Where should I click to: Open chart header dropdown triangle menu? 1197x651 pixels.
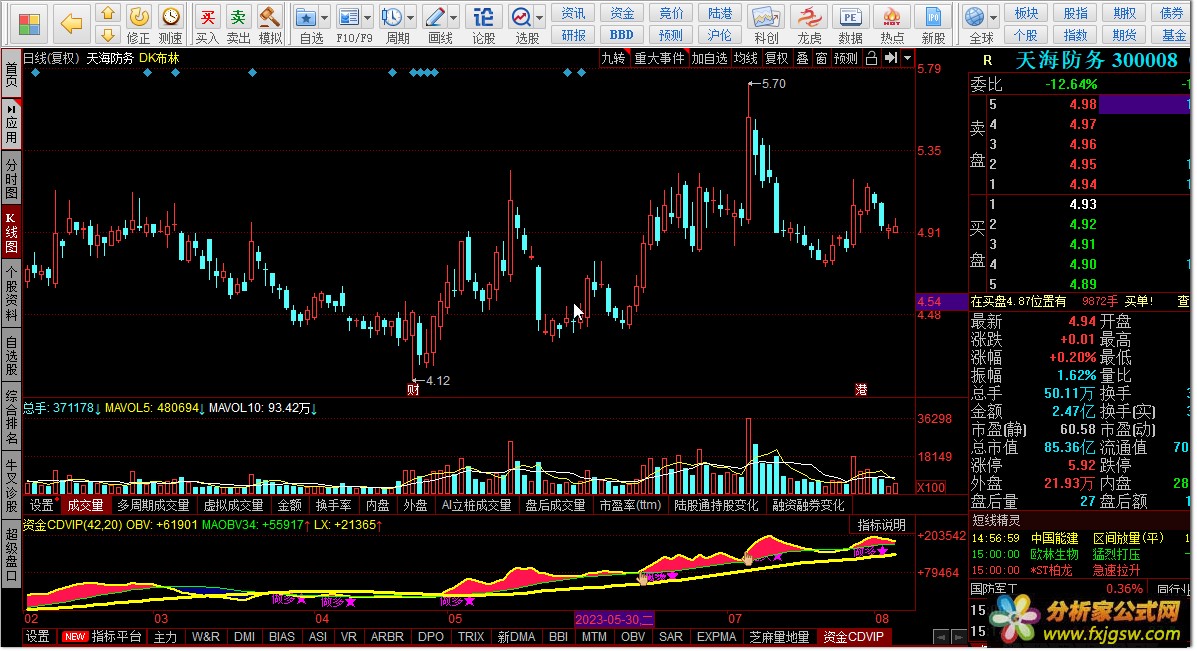[x=907, y=58]
